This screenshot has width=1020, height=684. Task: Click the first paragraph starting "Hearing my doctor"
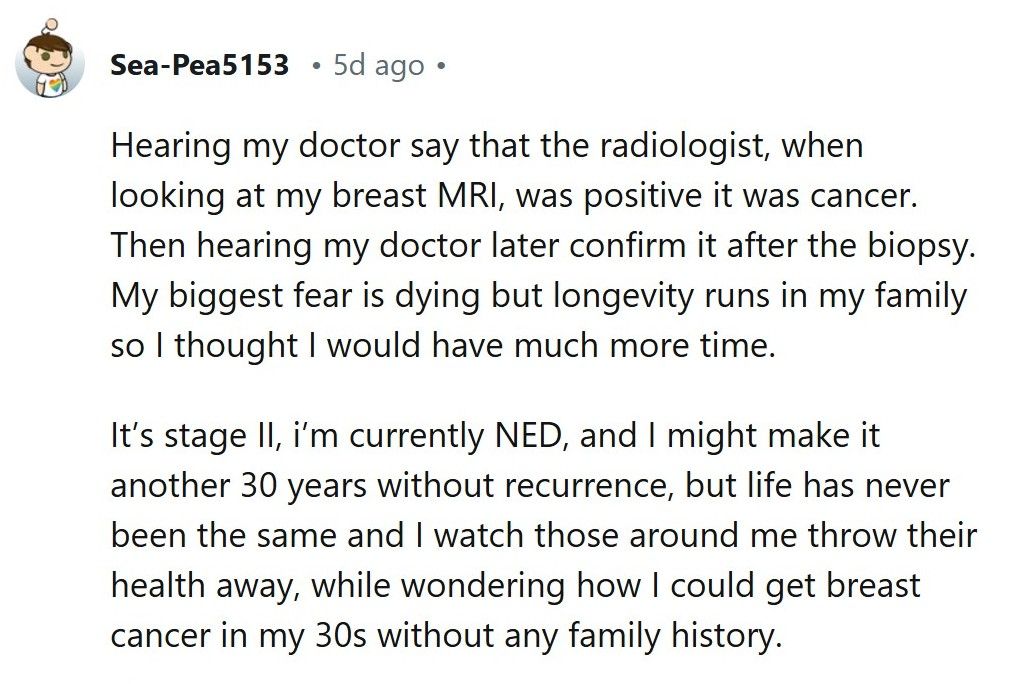(540, 244)
